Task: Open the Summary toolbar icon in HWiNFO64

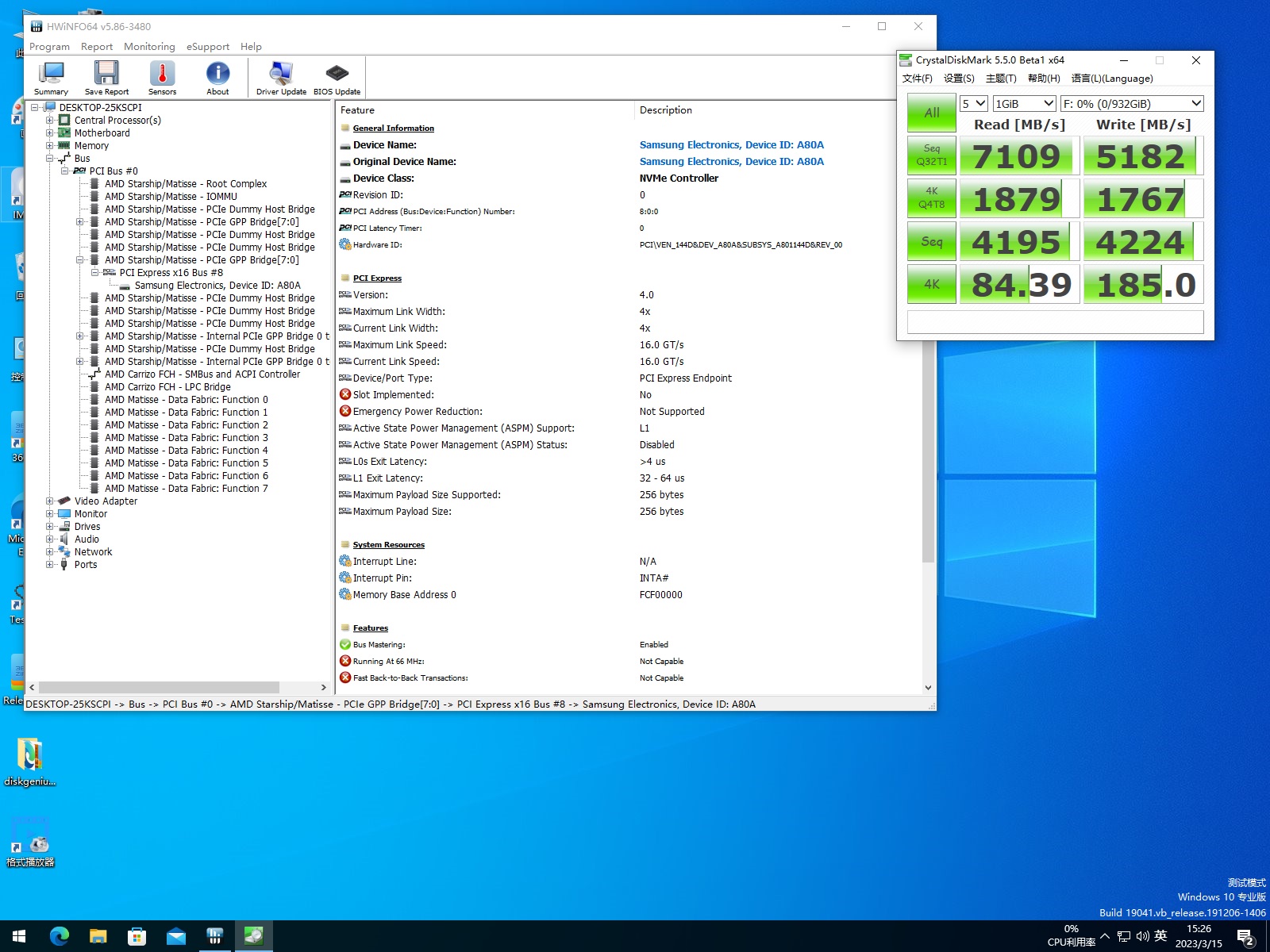Action: (x=51, y=78)
